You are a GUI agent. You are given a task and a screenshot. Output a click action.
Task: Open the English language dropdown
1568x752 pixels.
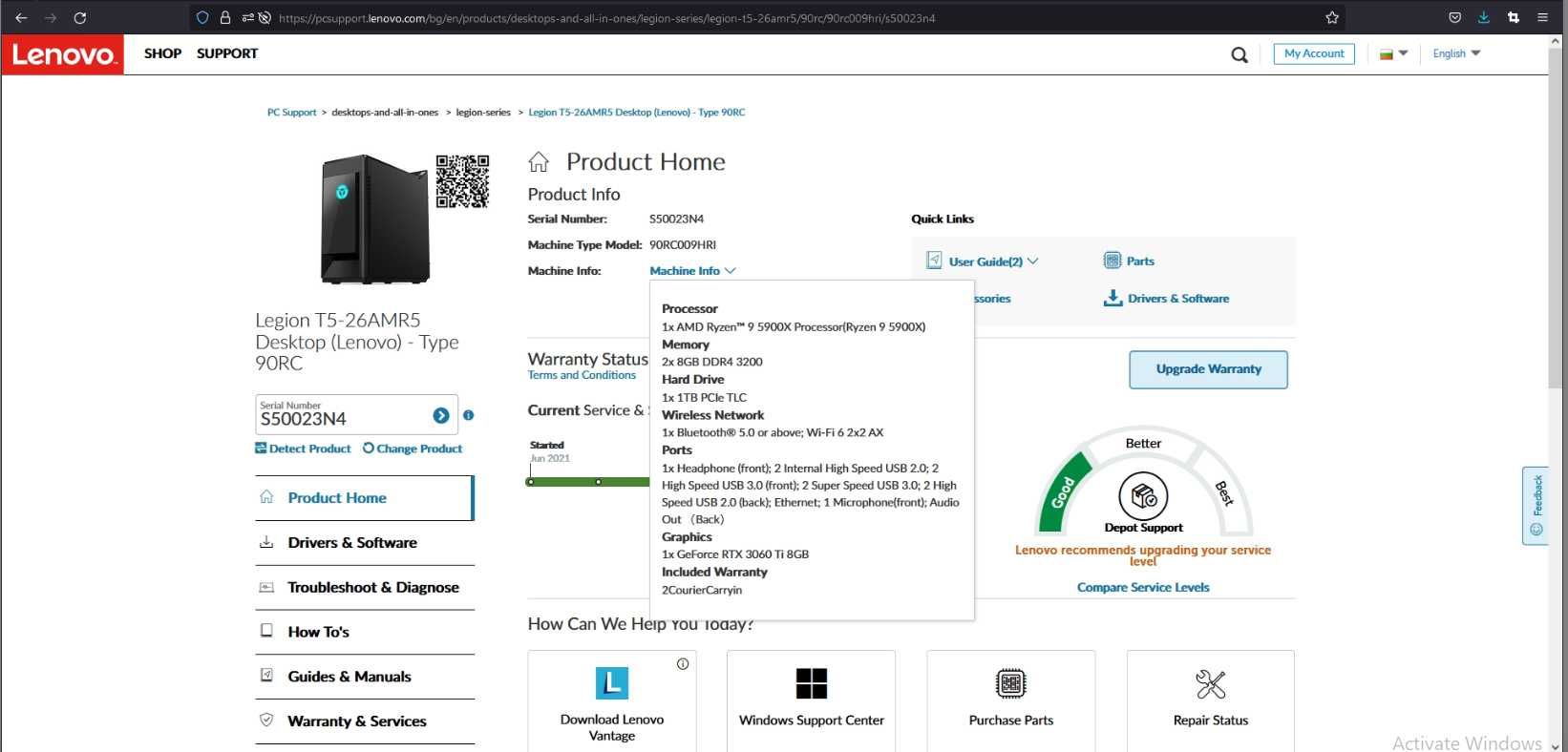pyautogui.click(x=1456, y=53)
